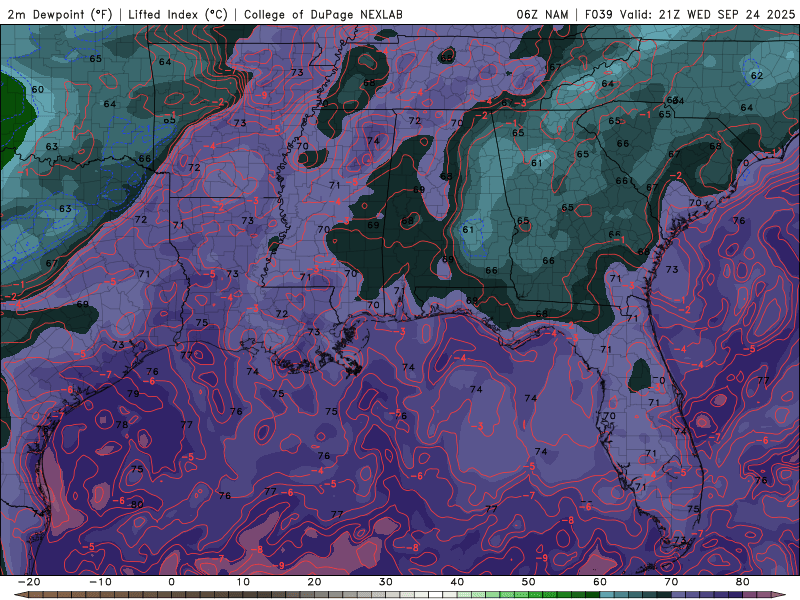The image size is (800, 600).
Task: Click the green segment of the color bar
Action: 531,595
